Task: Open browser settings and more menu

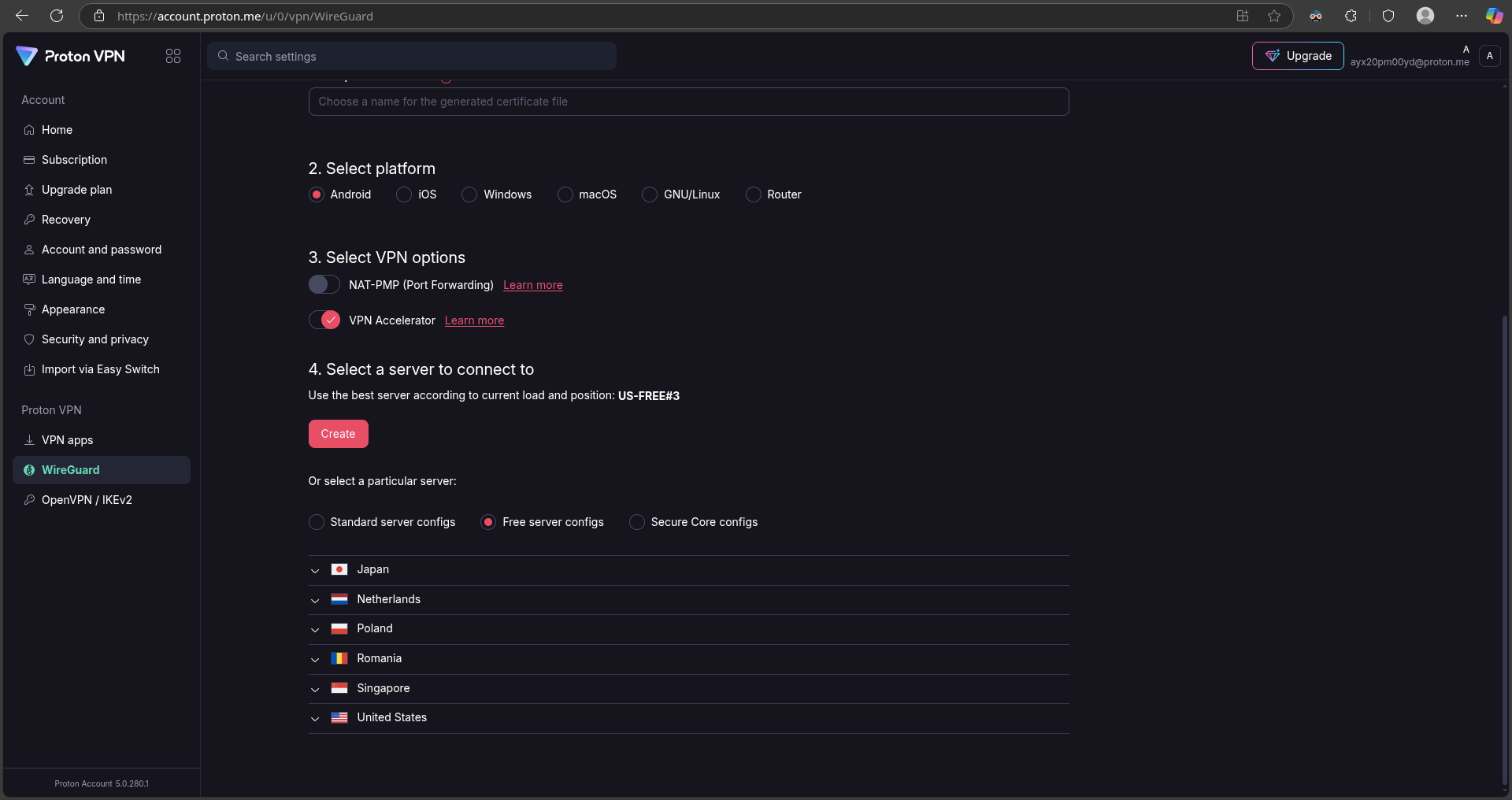Action: click(1462, 16)
